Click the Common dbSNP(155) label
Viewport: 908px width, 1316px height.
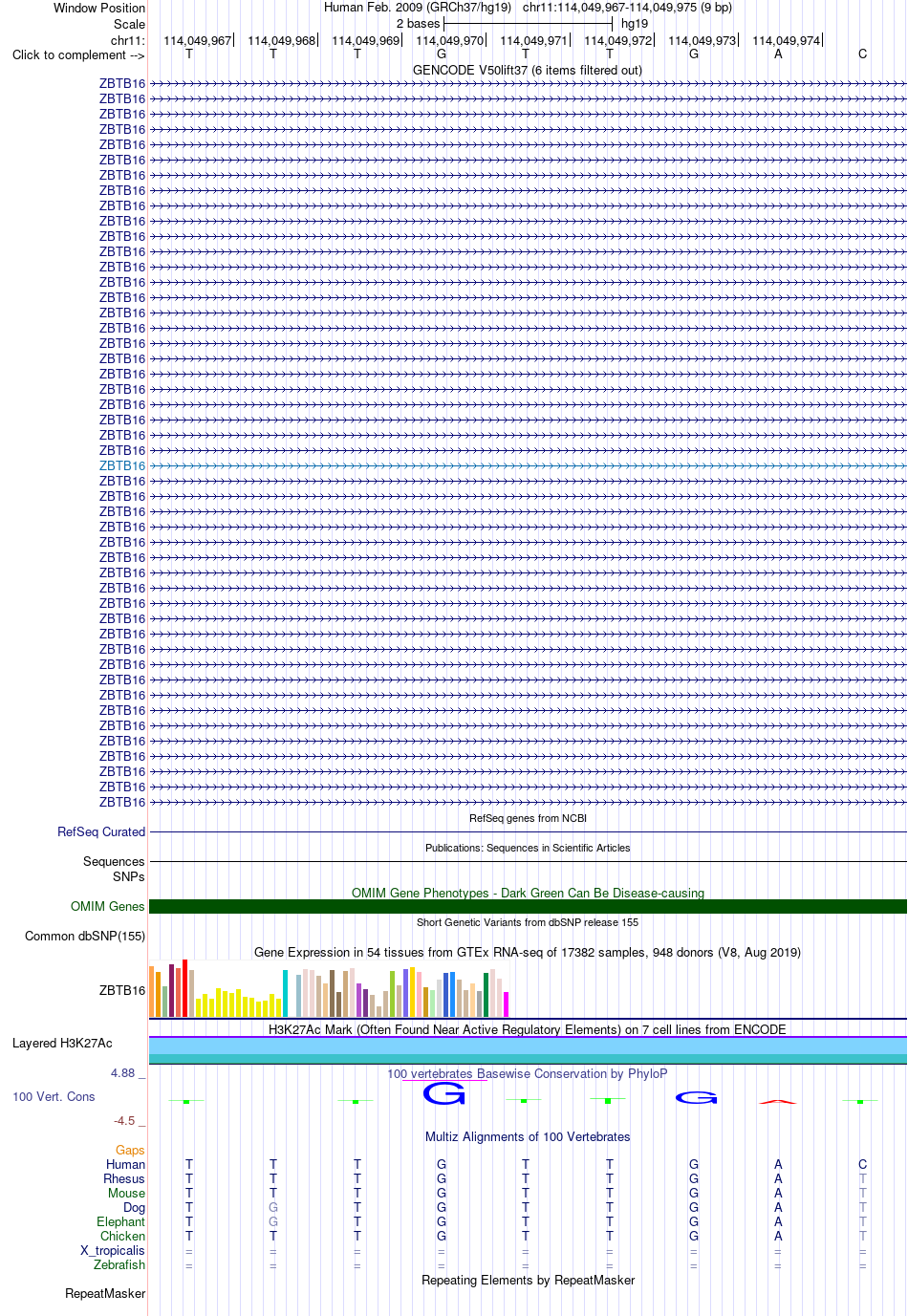85,936
